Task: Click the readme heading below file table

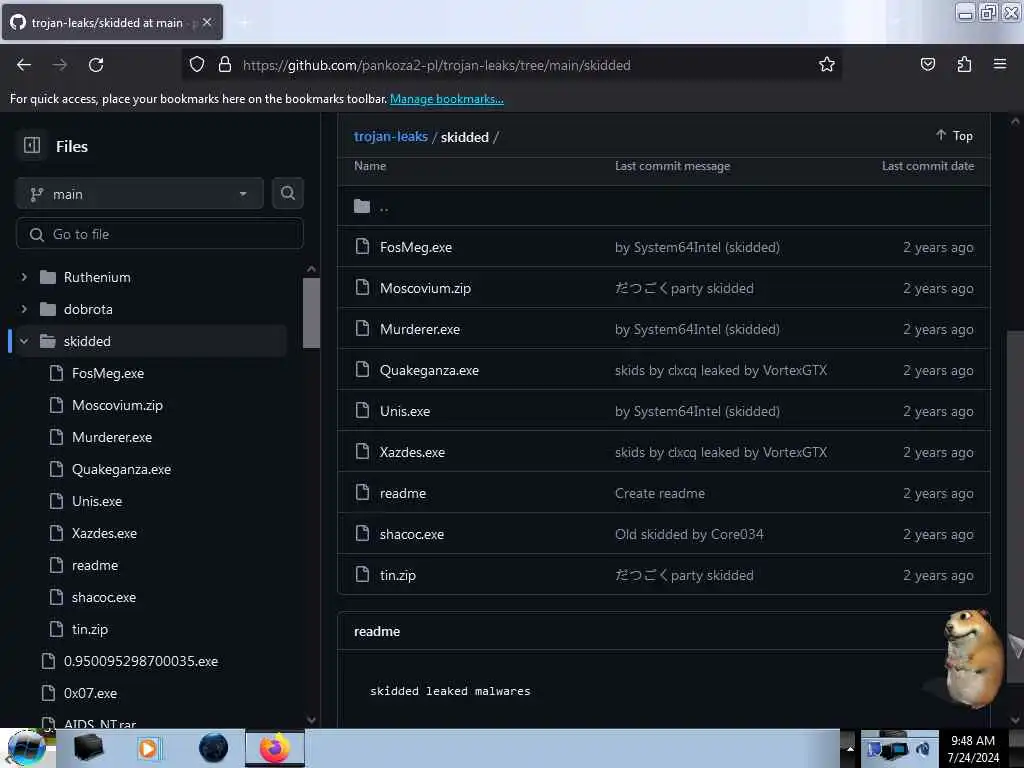Action: coord(377,632)
